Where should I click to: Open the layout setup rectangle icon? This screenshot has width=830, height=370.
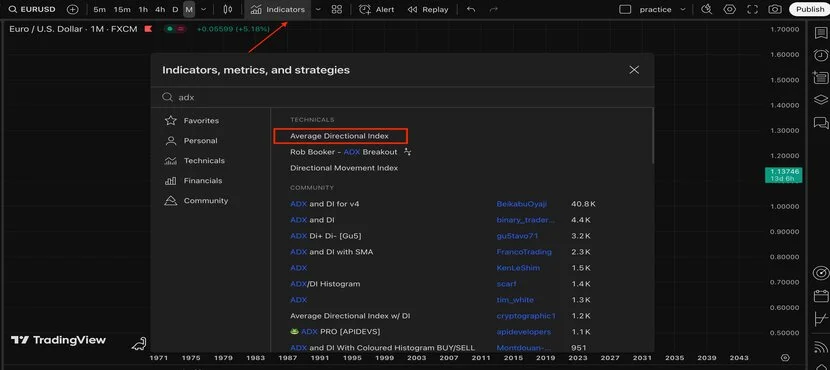[x=625, y=10]
